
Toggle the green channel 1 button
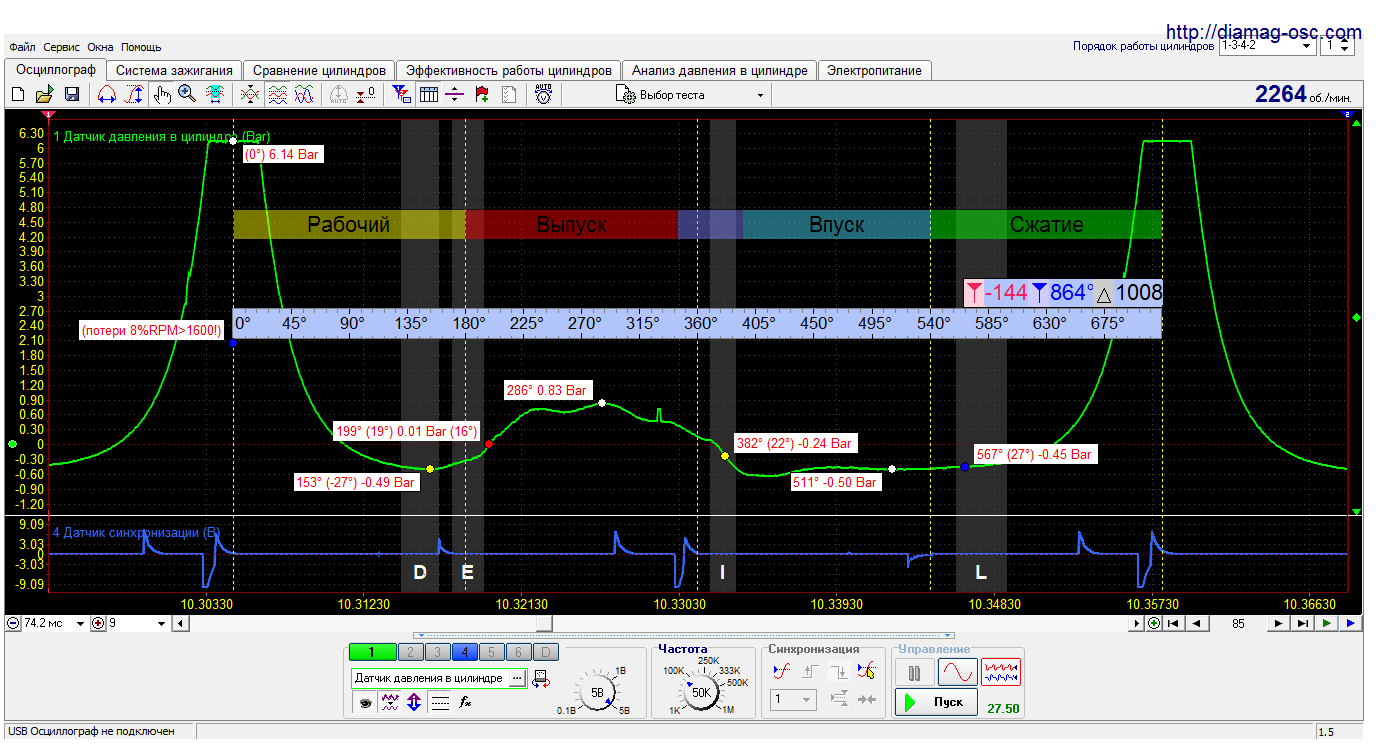tap(371, 653)
